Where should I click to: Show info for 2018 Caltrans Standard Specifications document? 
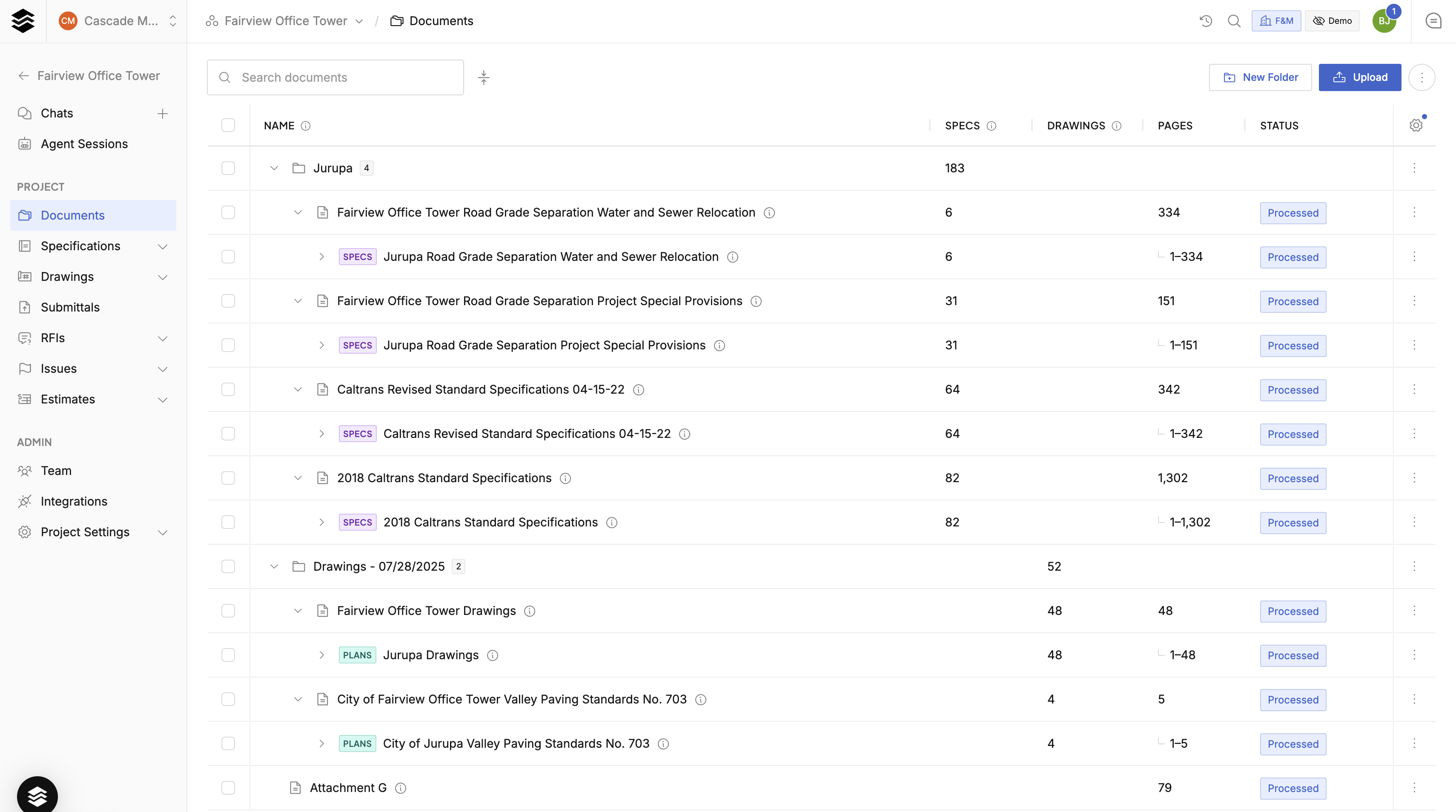point(565,479)
